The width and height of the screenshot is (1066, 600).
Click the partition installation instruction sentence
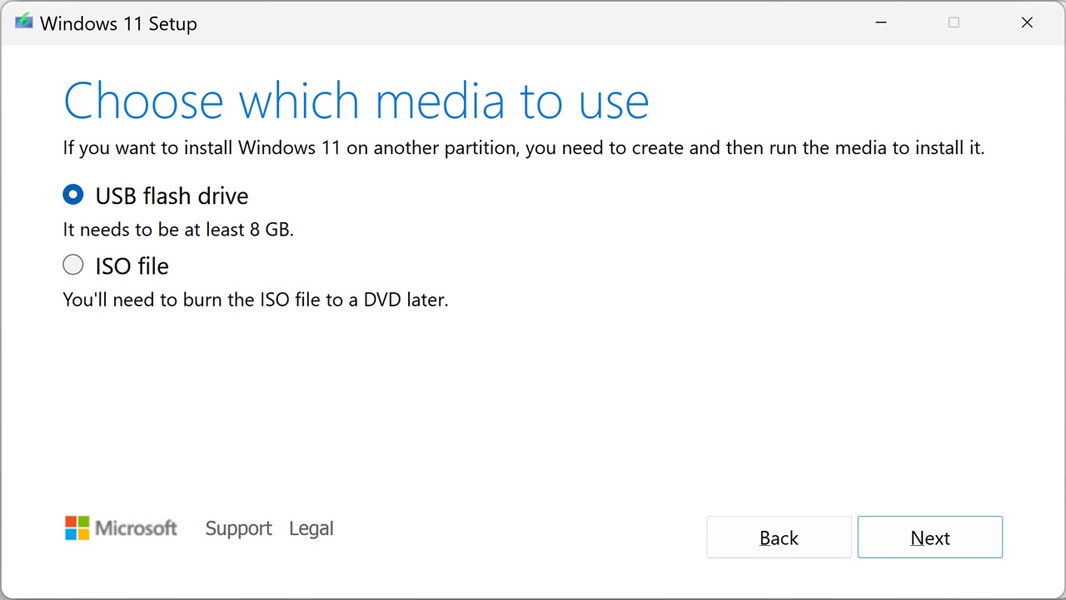click(x=523, y=148)
